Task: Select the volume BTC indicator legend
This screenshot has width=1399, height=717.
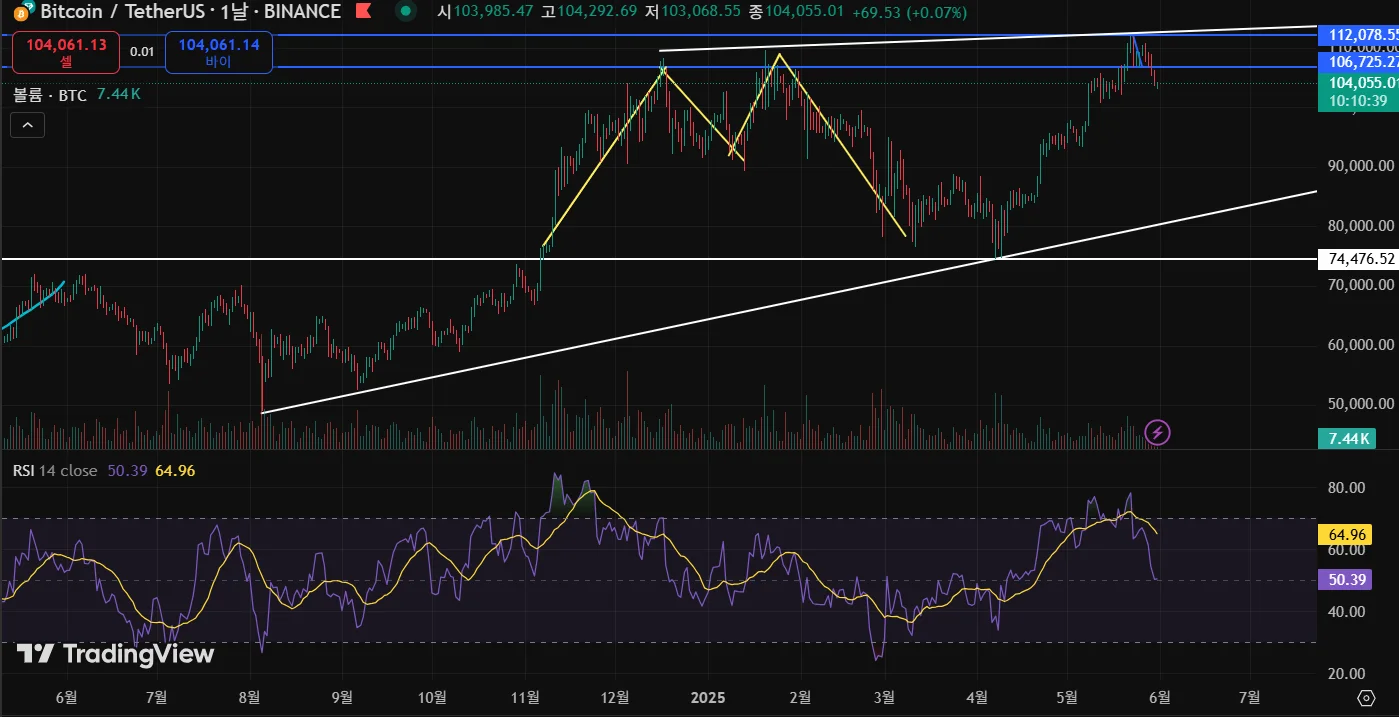Action: tap(50, 95)
